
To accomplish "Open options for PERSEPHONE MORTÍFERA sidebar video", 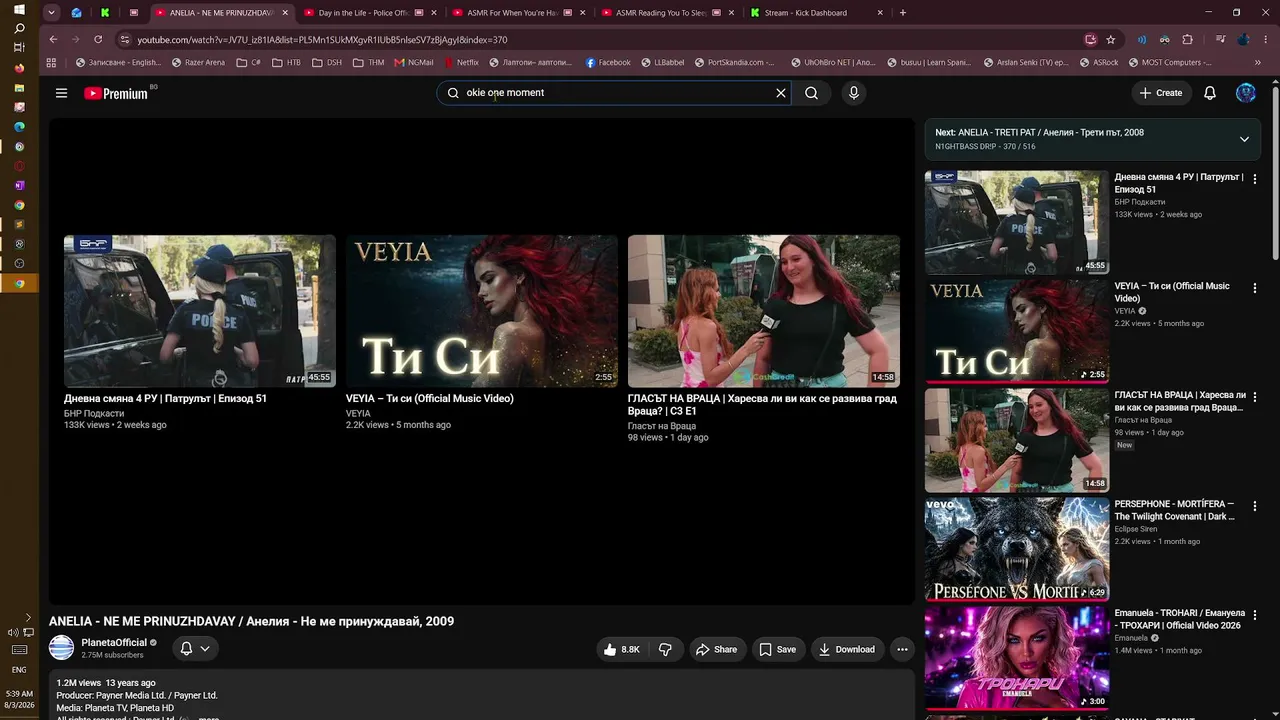I will [x=1255, y=506].
